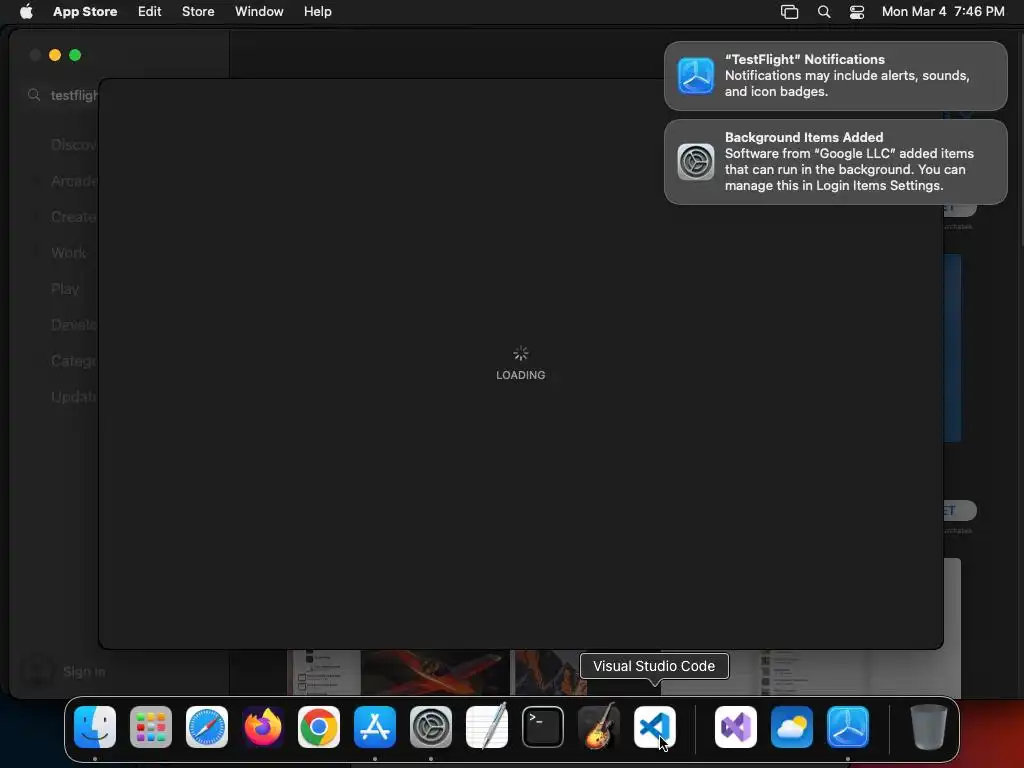The image size is (1024, 768).
Task: Open the Apple menu
Action: [x=26, y=12]
